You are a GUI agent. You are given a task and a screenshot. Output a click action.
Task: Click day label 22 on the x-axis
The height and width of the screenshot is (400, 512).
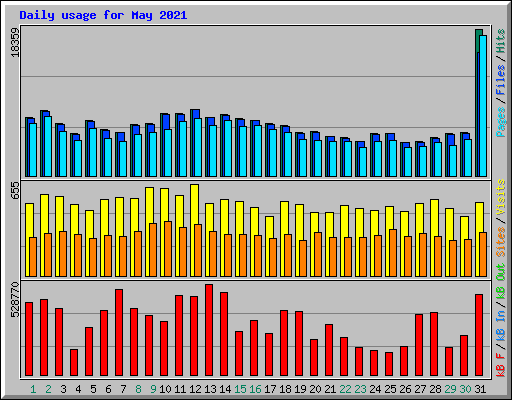[x=345, y=389]
